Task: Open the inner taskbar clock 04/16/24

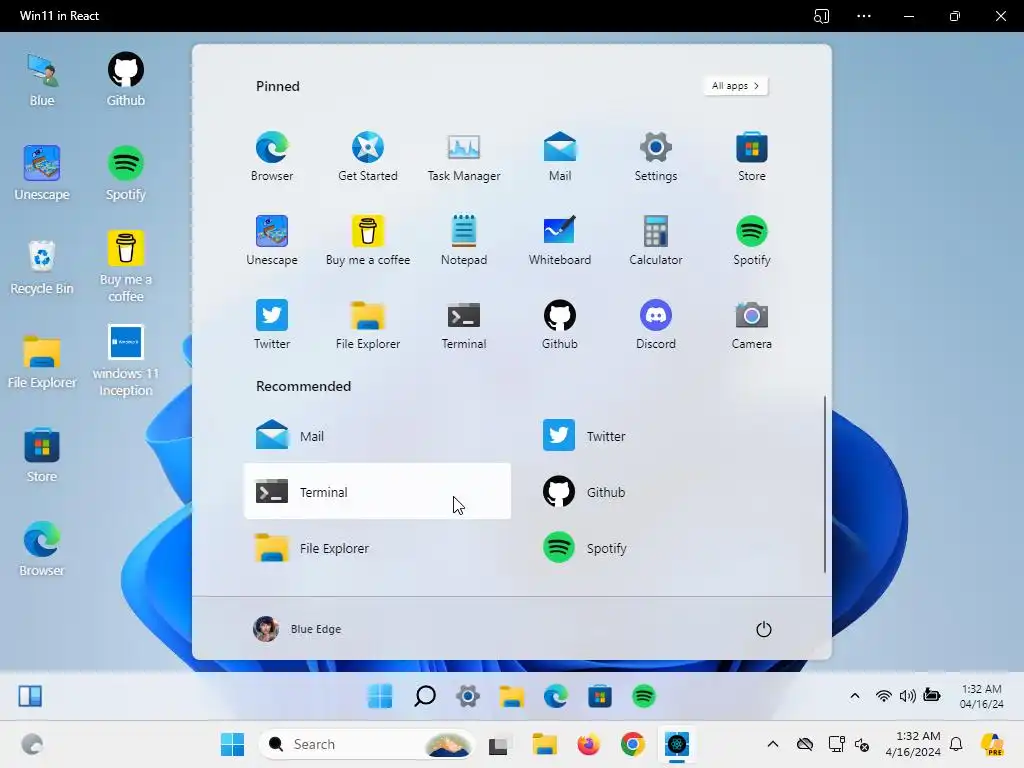Action: coord(981,696)
